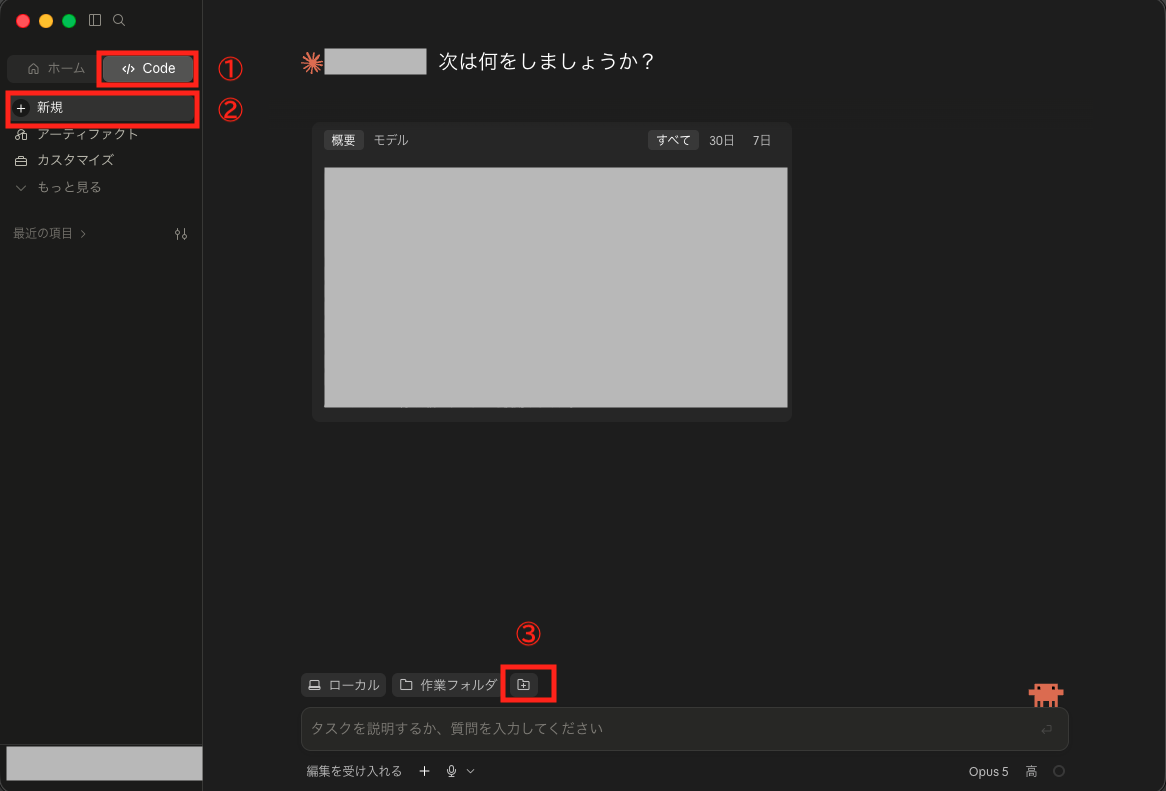Click the send return-arrow icon
This screenshot has width=1166, height=791.
click(x=1046, y=729)
